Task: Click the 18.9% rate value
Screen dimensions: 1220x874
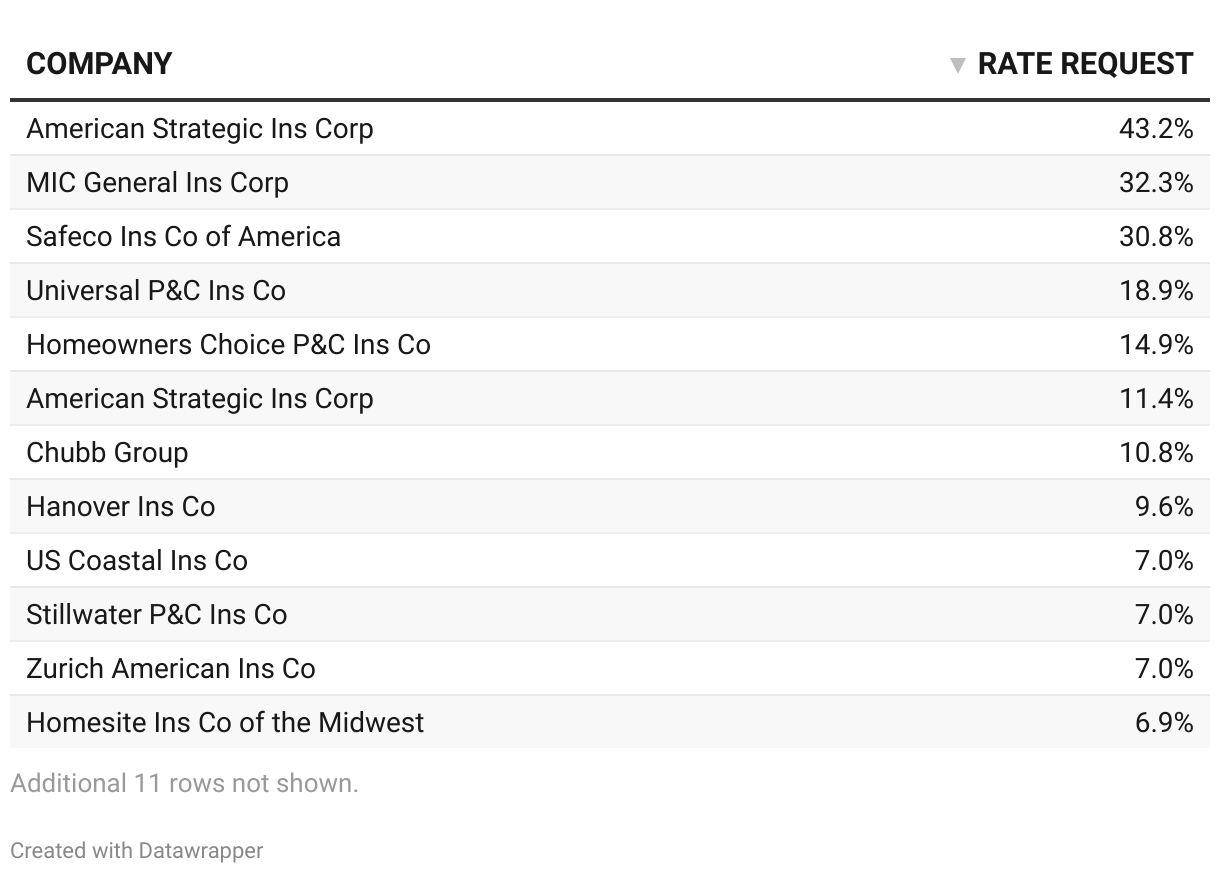Action: coord(1156,291)
